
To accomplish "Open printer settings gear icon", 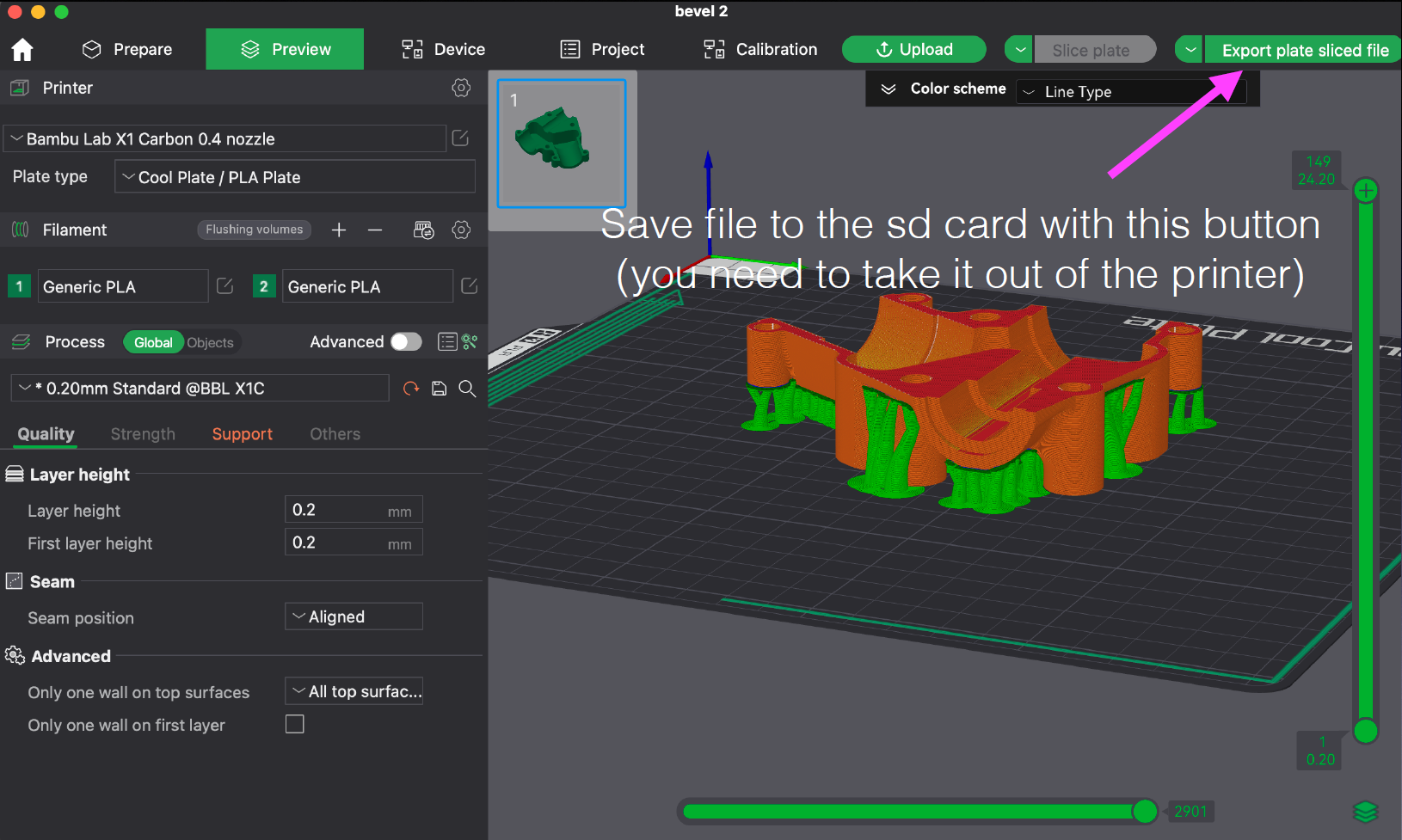I will click(461, 88).
